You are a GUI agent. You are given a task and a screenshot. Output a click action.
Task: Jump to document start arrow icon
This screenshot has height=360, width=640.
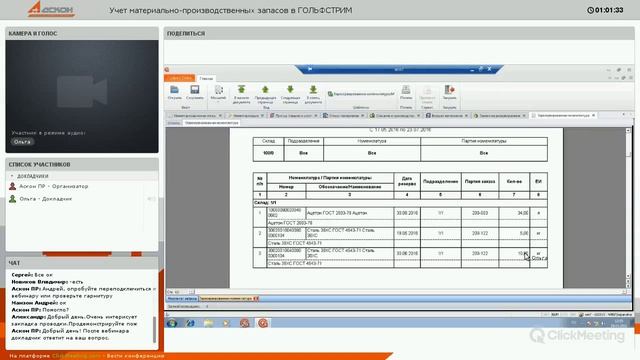tap(241, 89)
